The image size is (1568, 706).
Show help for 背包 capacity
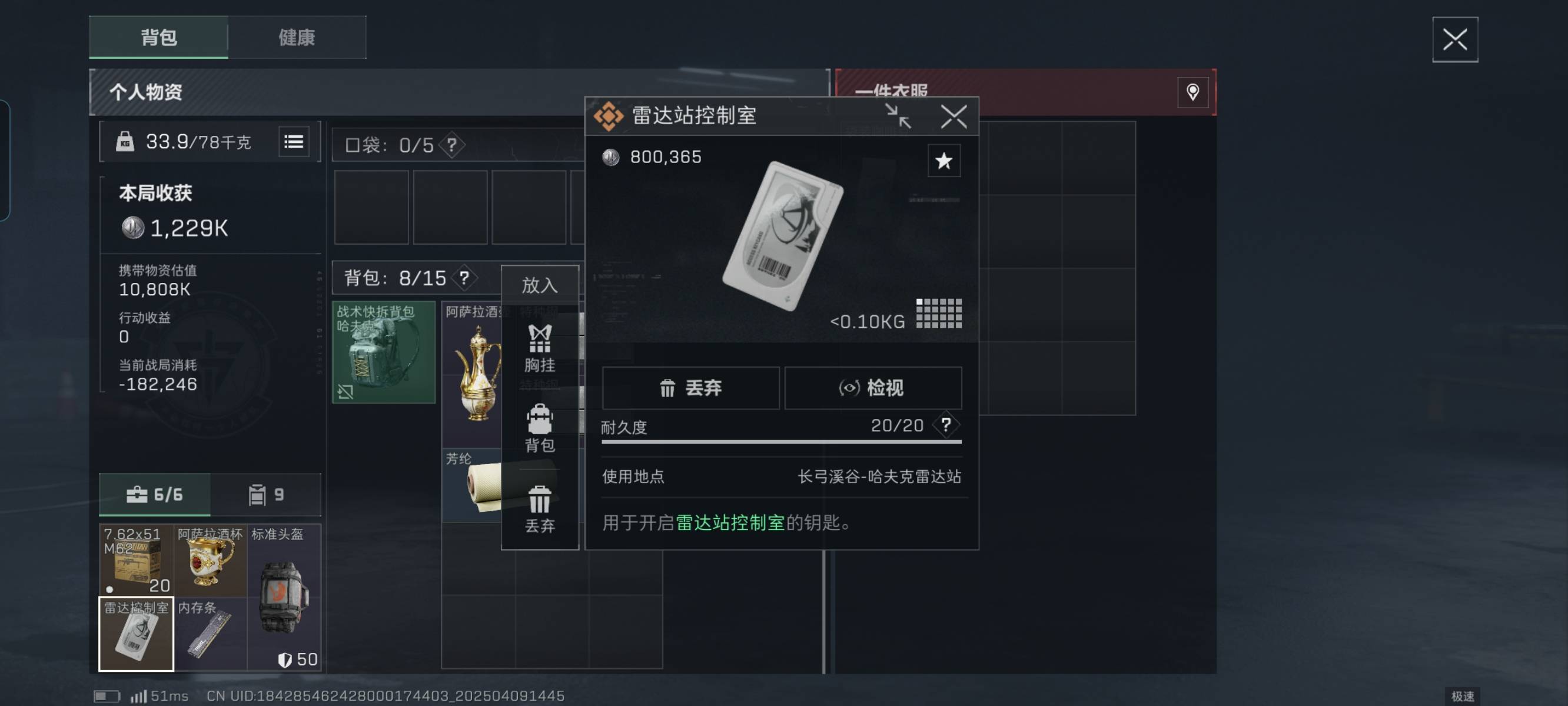464,278
